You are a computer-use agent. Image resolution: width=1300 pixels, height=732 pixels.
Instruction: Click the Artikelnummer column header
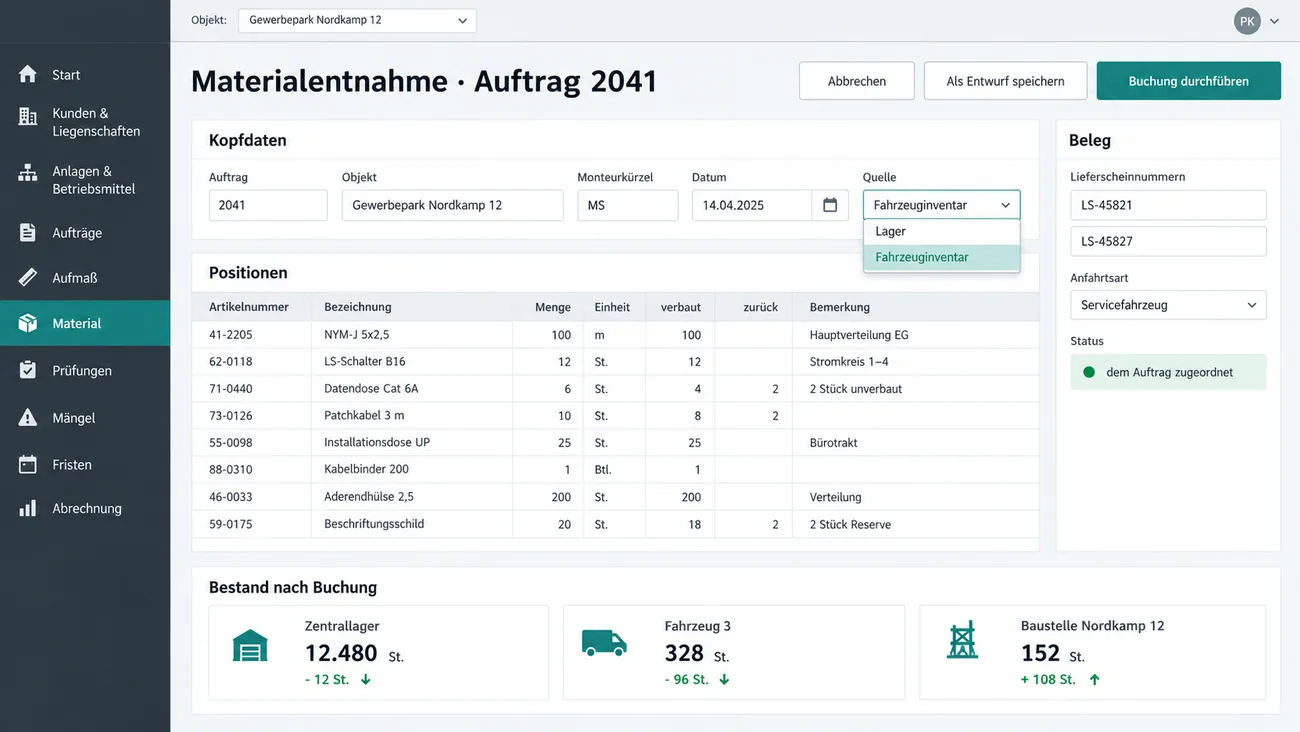tap(249, 307)
